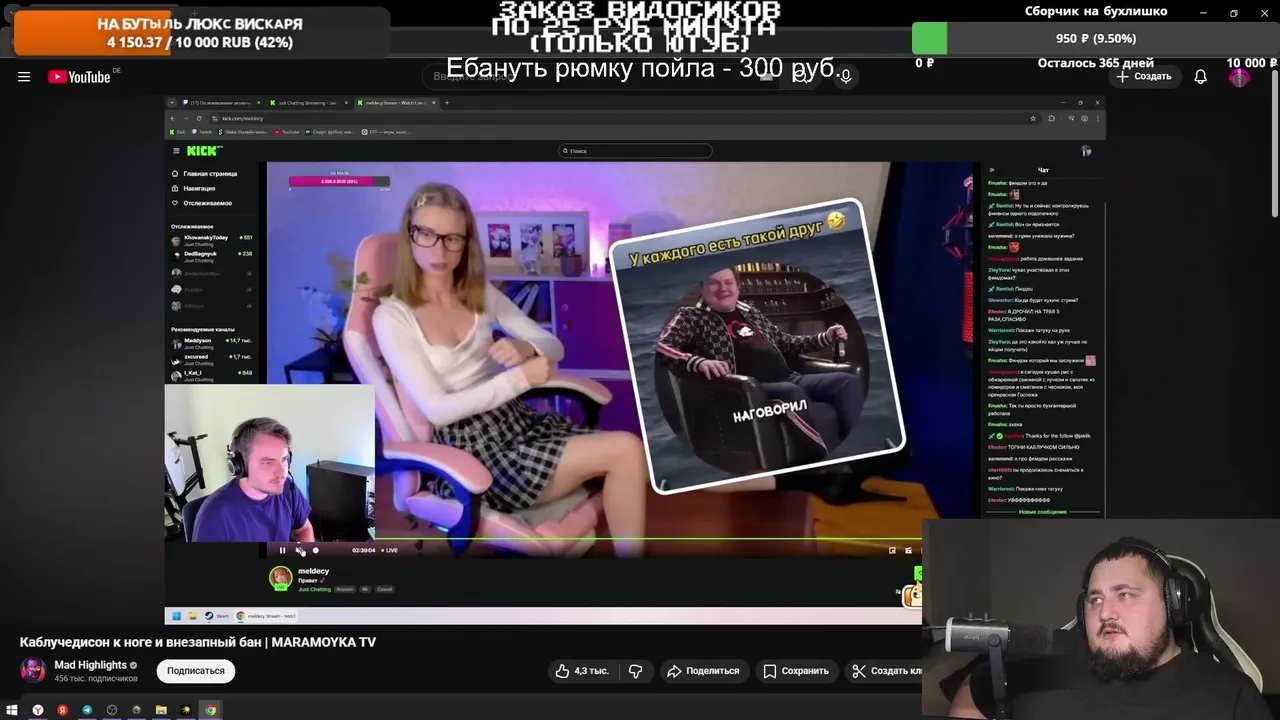Viewport: 1280px width, 720px height.
Task: Open the Kick sidebar hamburger menu
Action: (176, 151)
